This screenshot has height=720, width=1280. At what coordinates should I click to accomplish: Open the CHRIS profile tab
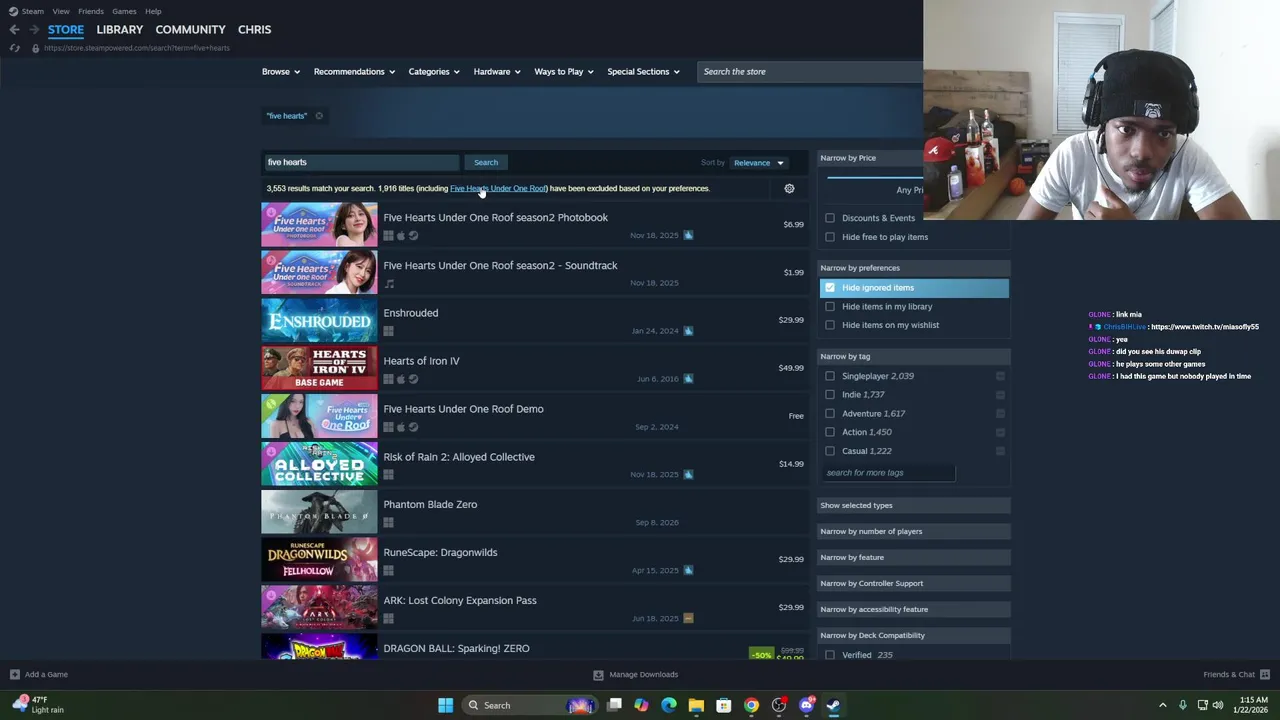click(254, 30)
